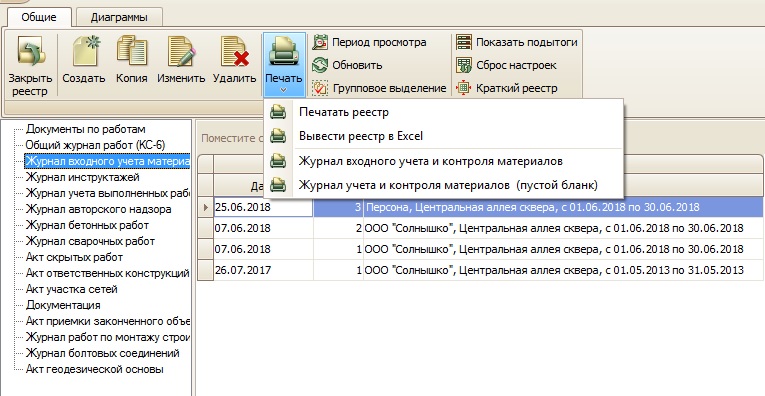Select Акт участка сетей

(71, 289)
